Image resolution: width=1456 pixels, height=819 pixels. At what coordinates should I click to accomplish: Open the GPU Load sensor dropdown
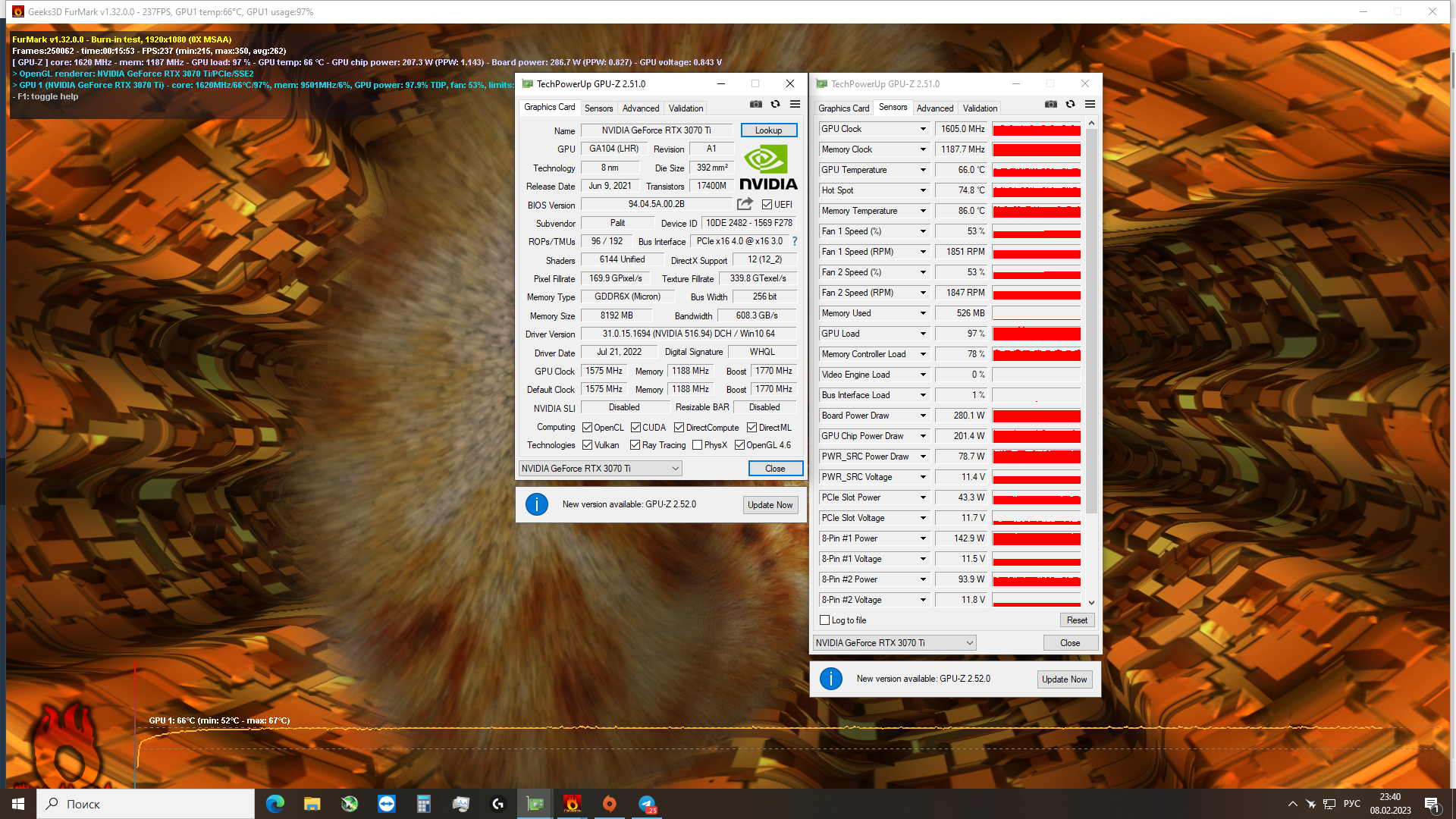[x=923, y=334]
